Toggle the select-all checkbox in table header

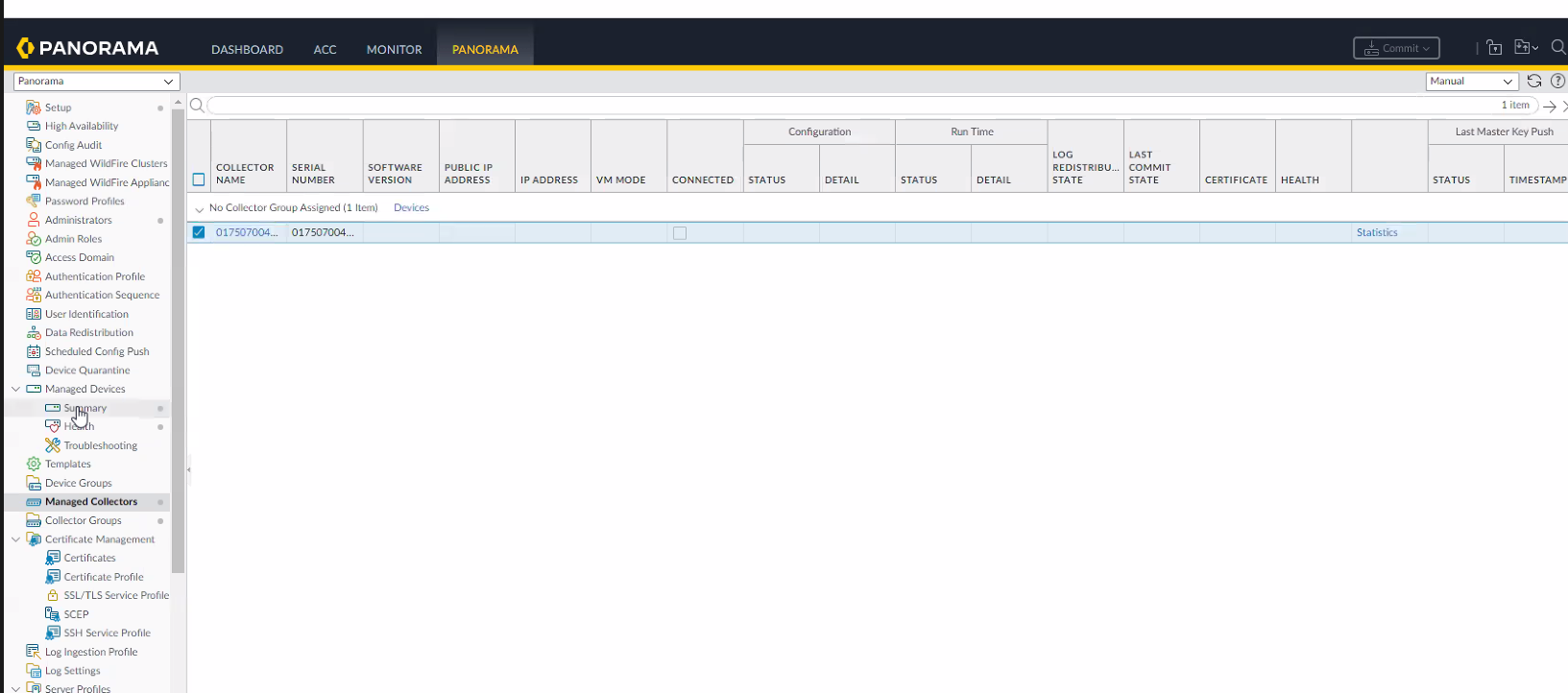tap(199, 179)
